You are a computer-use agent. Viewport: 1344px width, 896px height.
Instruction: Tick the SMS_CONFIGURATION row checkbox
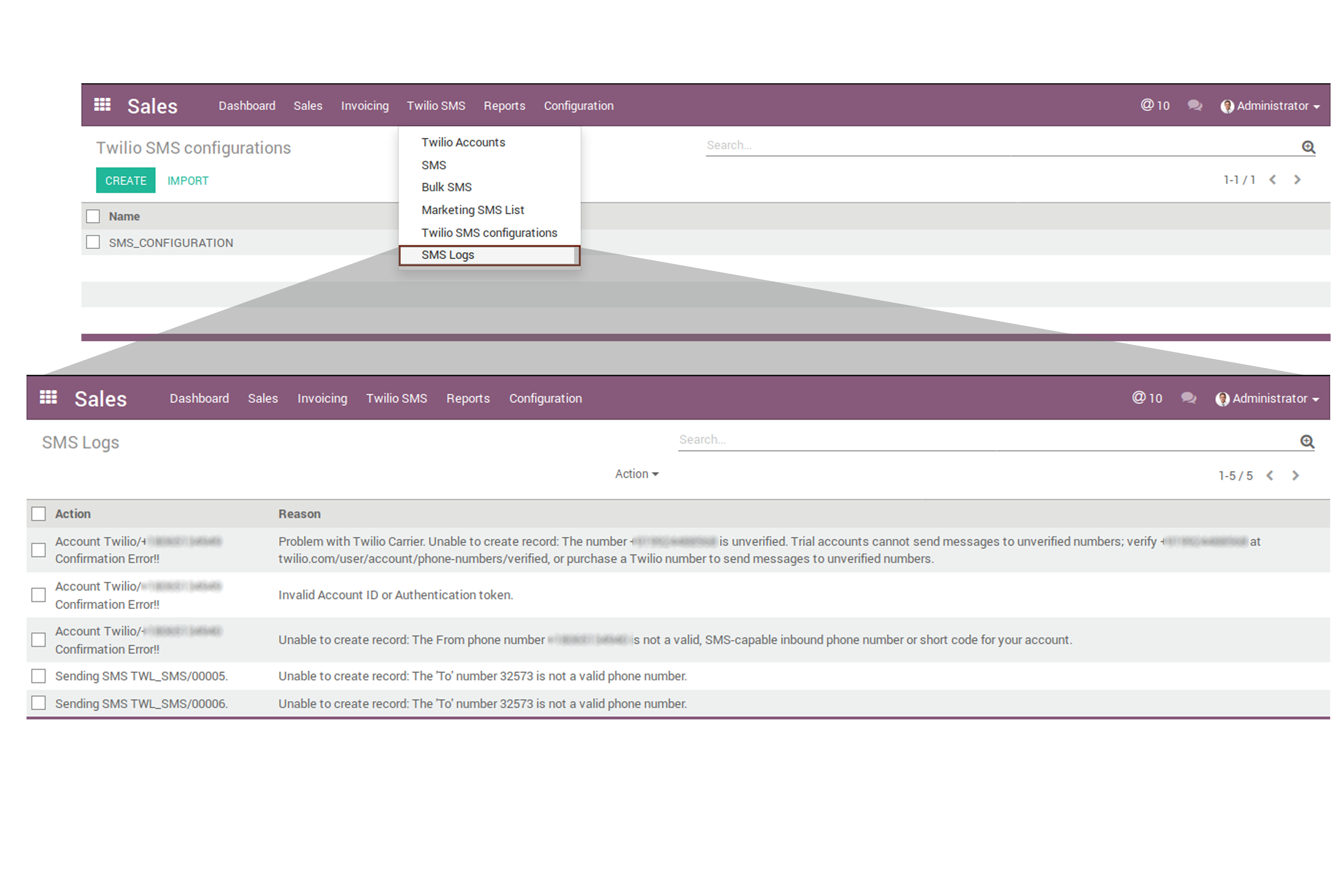coord(93,242)
